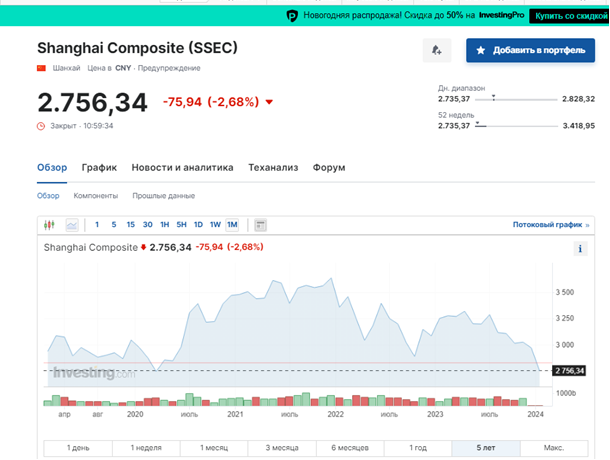Open the Форум tab
The image size is (610, 460).
pos(329,168)
